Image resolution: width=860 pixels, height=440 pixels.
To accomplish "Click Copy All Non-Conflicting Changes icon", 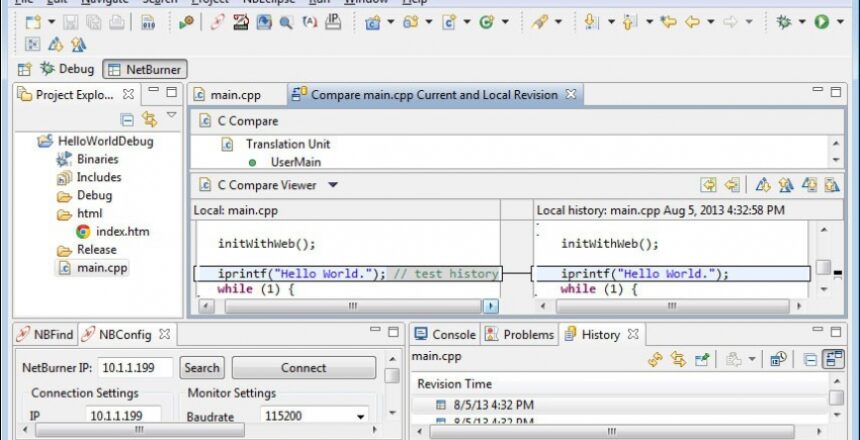I will pos(708,185).
